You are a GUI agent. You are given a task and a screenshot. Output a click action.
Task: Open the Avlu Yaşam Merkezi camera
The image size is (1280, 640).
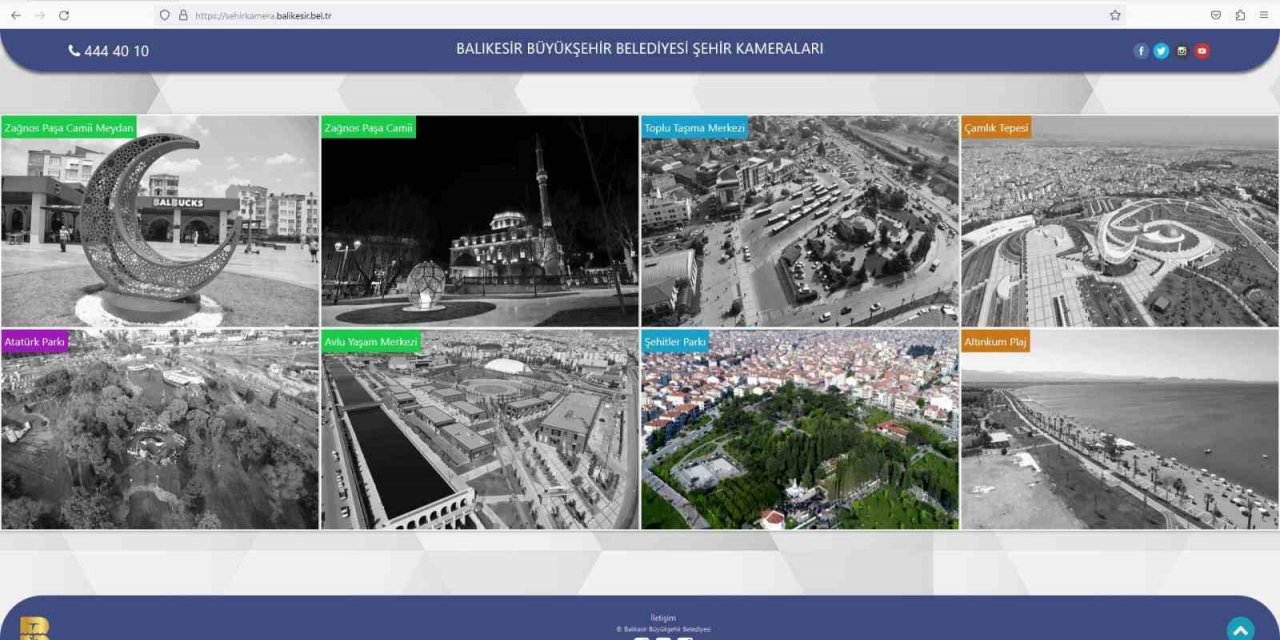[x=479, y=430]
